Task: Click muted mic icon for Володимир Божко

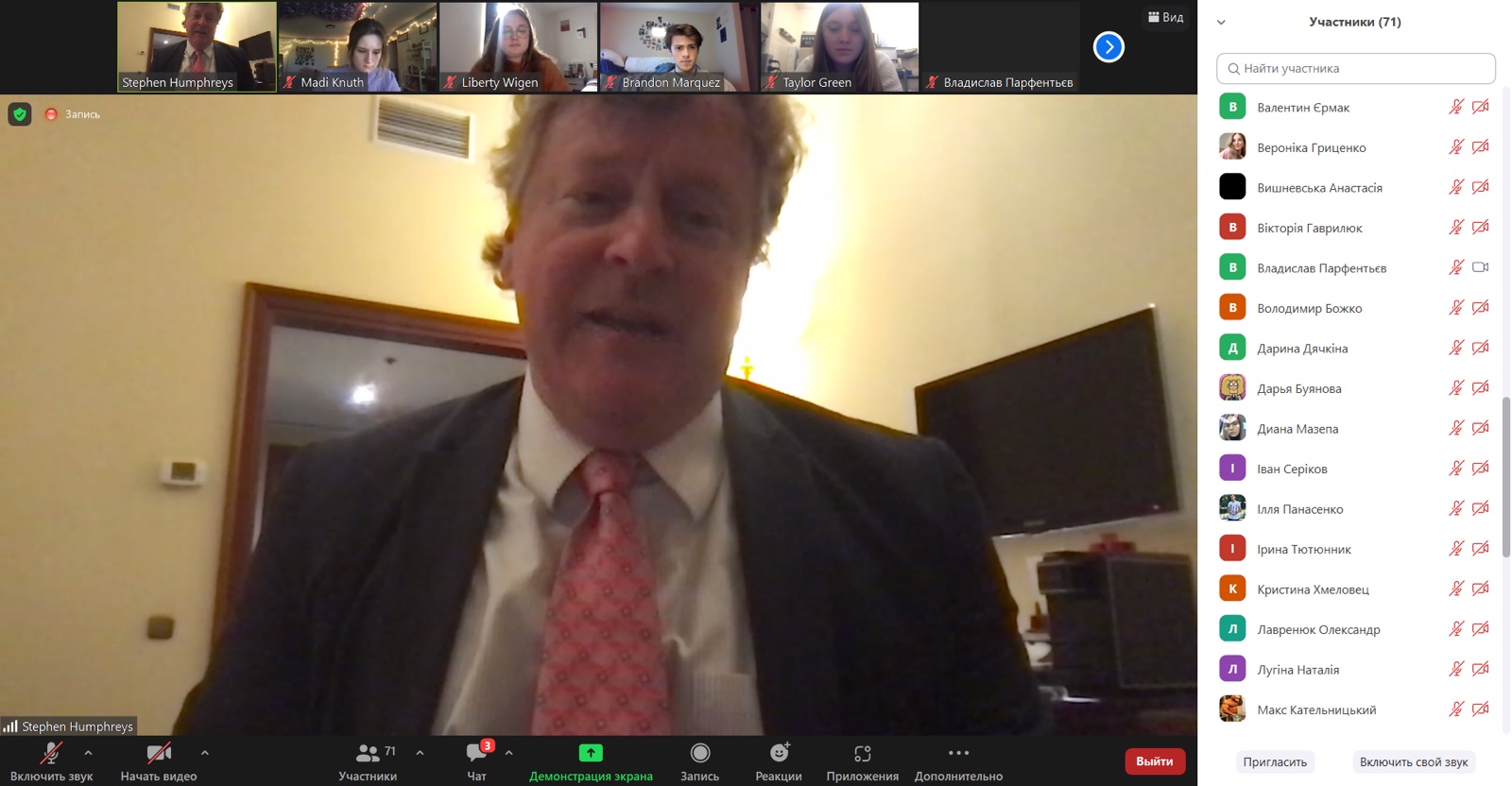Action: coord(1456,307)
